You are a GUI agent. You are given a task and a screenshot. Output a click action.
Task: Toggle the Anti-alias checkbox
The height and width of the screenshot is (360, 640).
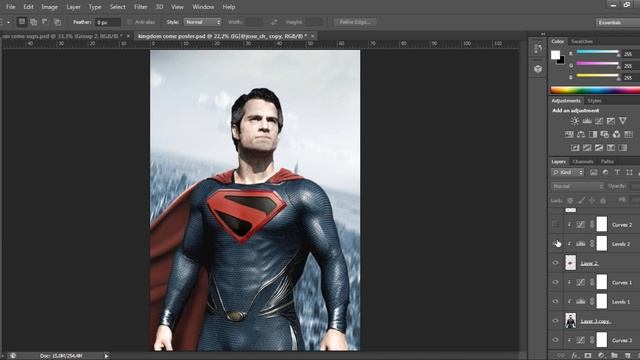pyautogui.click(x=129, y=22)
